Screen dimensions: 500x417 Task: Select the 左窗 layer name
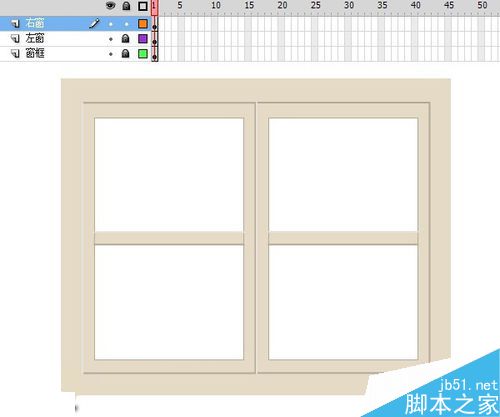tap(35, 38)
